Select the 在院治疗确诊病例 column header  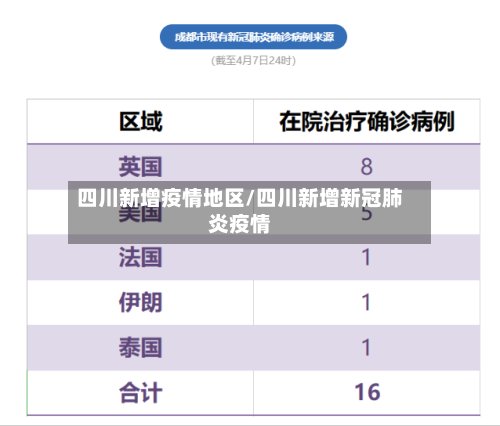[367, 121]
